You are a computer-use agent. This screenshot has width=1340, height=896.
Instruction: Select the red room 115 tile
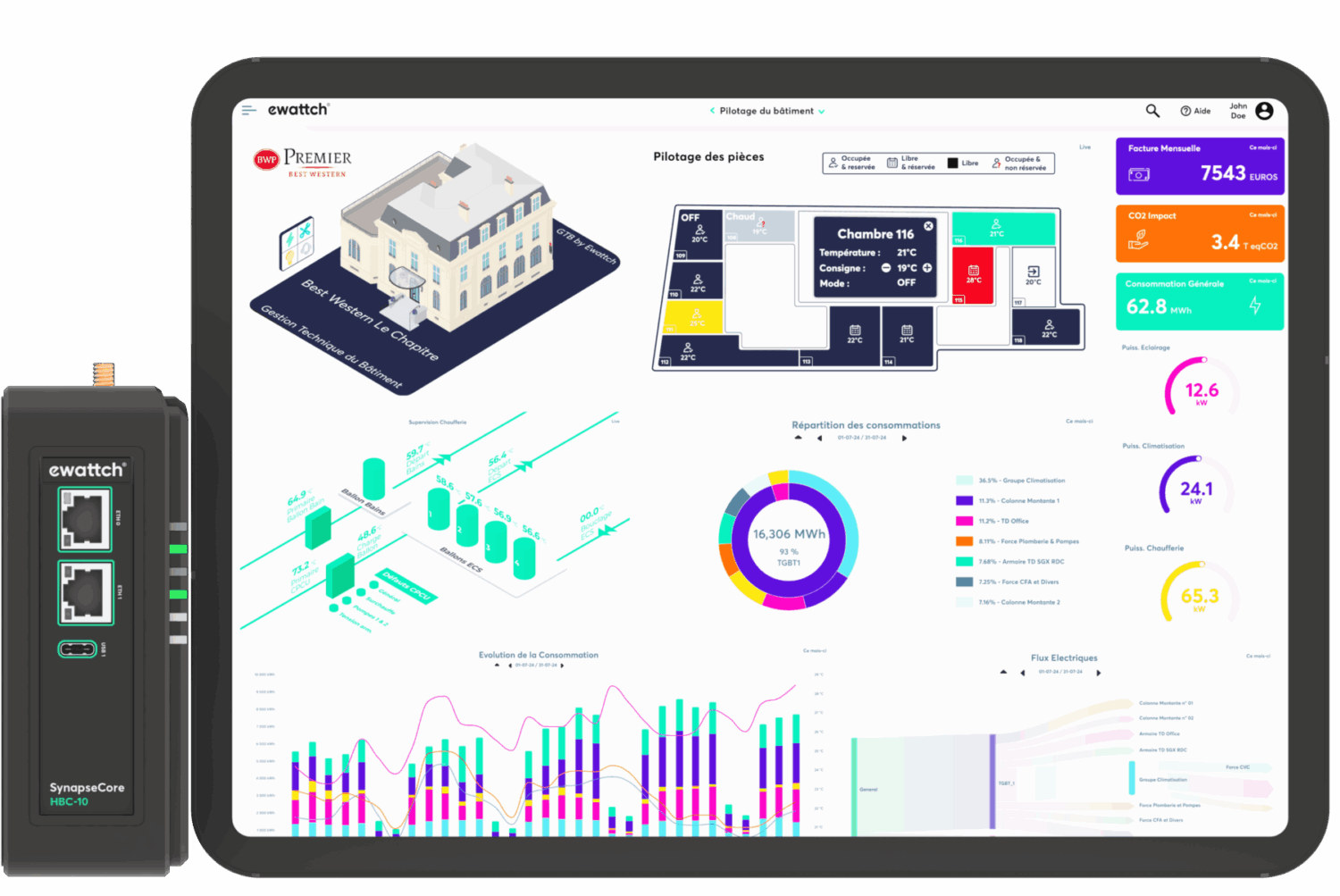tap(973, 275)
